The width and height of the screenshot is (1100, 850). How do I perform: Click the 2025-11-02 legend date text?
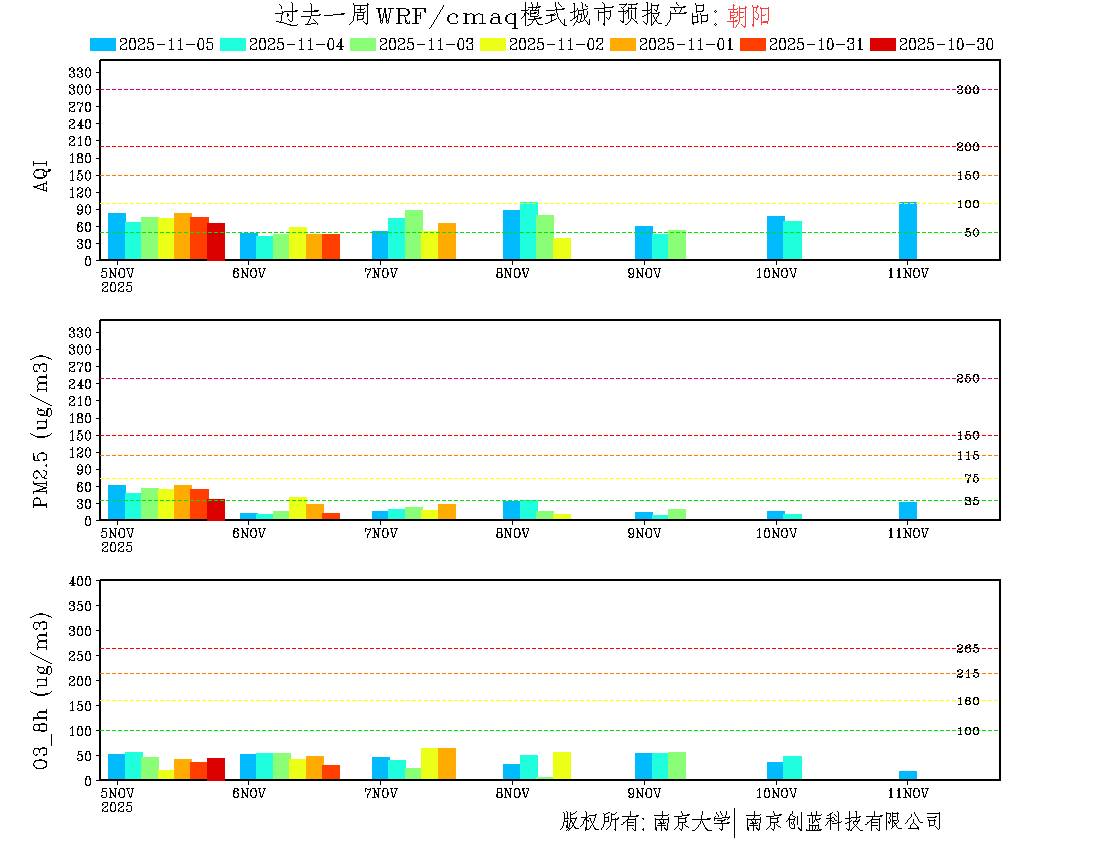click(555, 44)
